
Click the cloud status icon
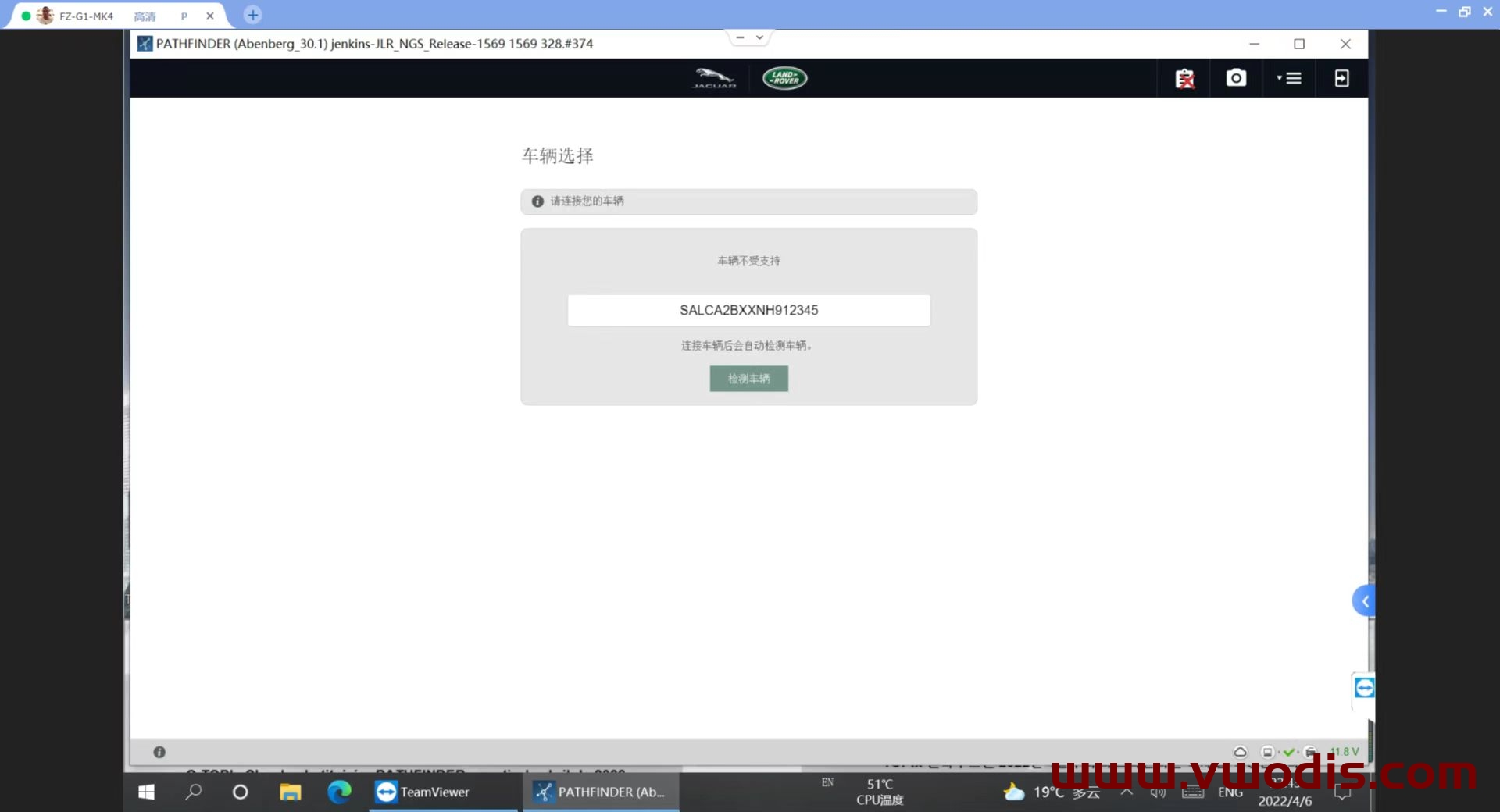(x=1240, y=752)
